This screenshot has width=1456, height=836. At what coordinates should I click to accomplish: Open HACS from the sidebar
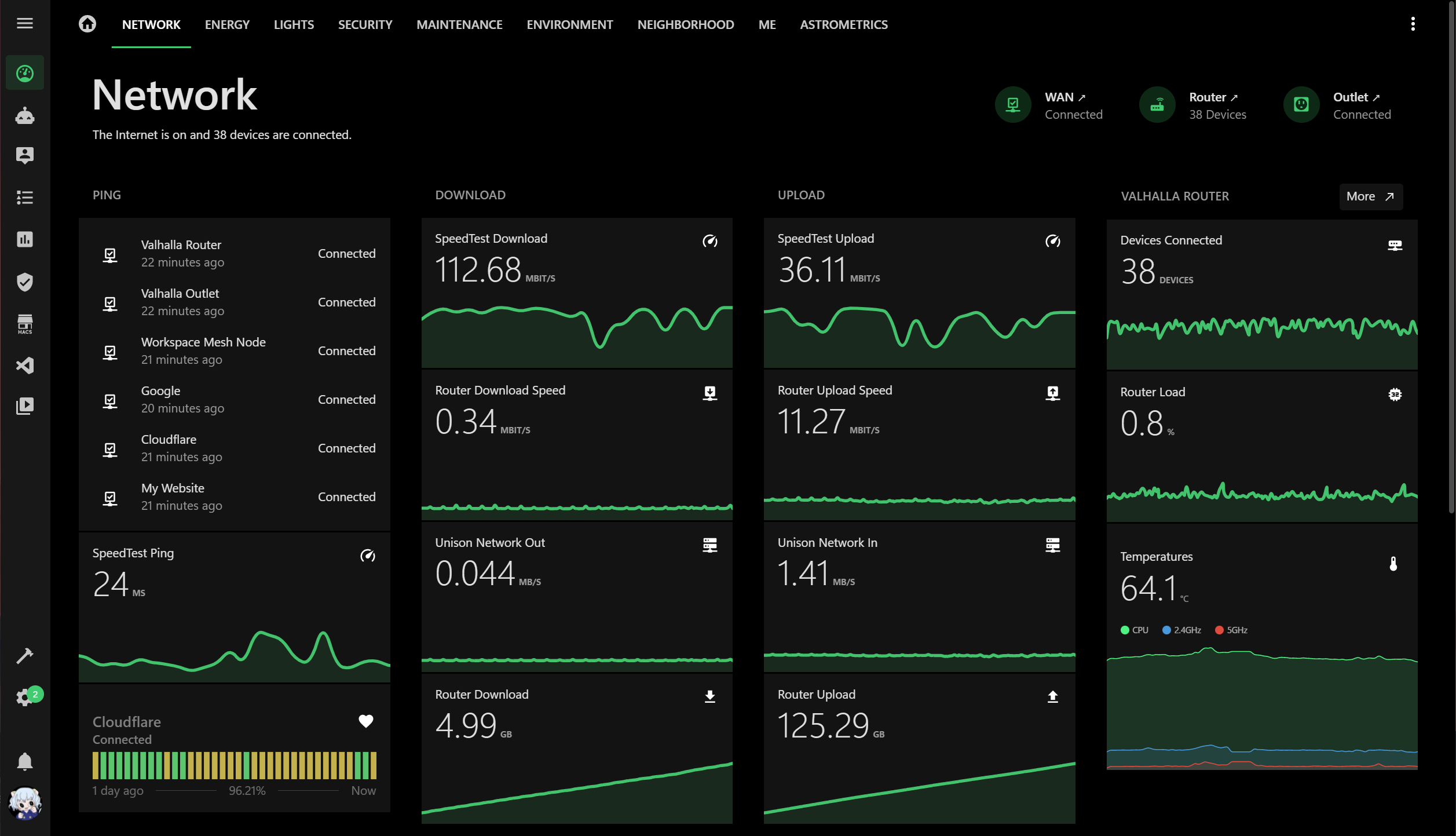pyautogui.click(x=25, y=324)
